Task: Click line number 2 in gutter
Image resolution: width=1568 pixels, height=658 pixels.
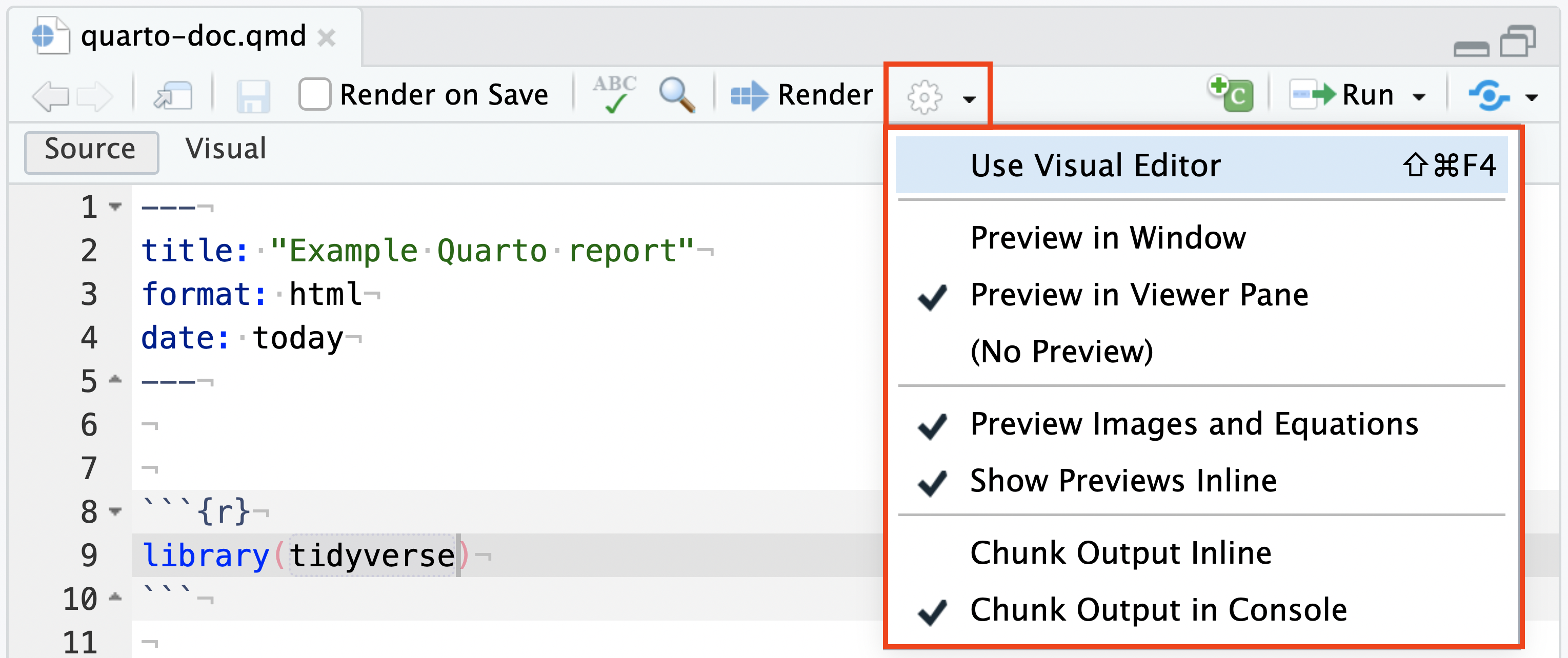Action: pyautogui.click(x=89, y=251)
